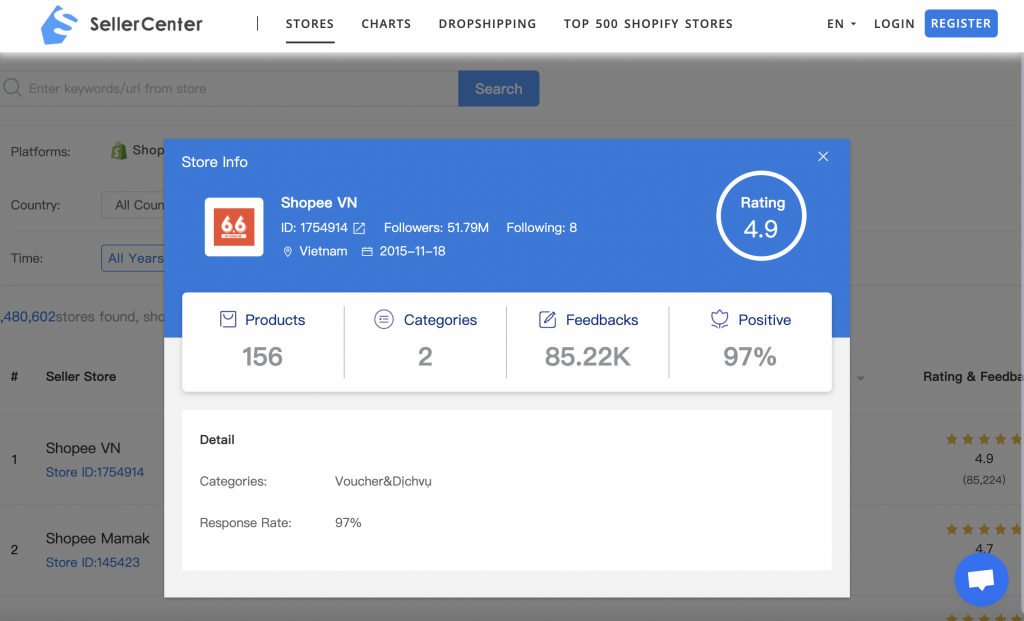1024x621 pixels.
Task: Click the Login link
Action: pos(894,24)
